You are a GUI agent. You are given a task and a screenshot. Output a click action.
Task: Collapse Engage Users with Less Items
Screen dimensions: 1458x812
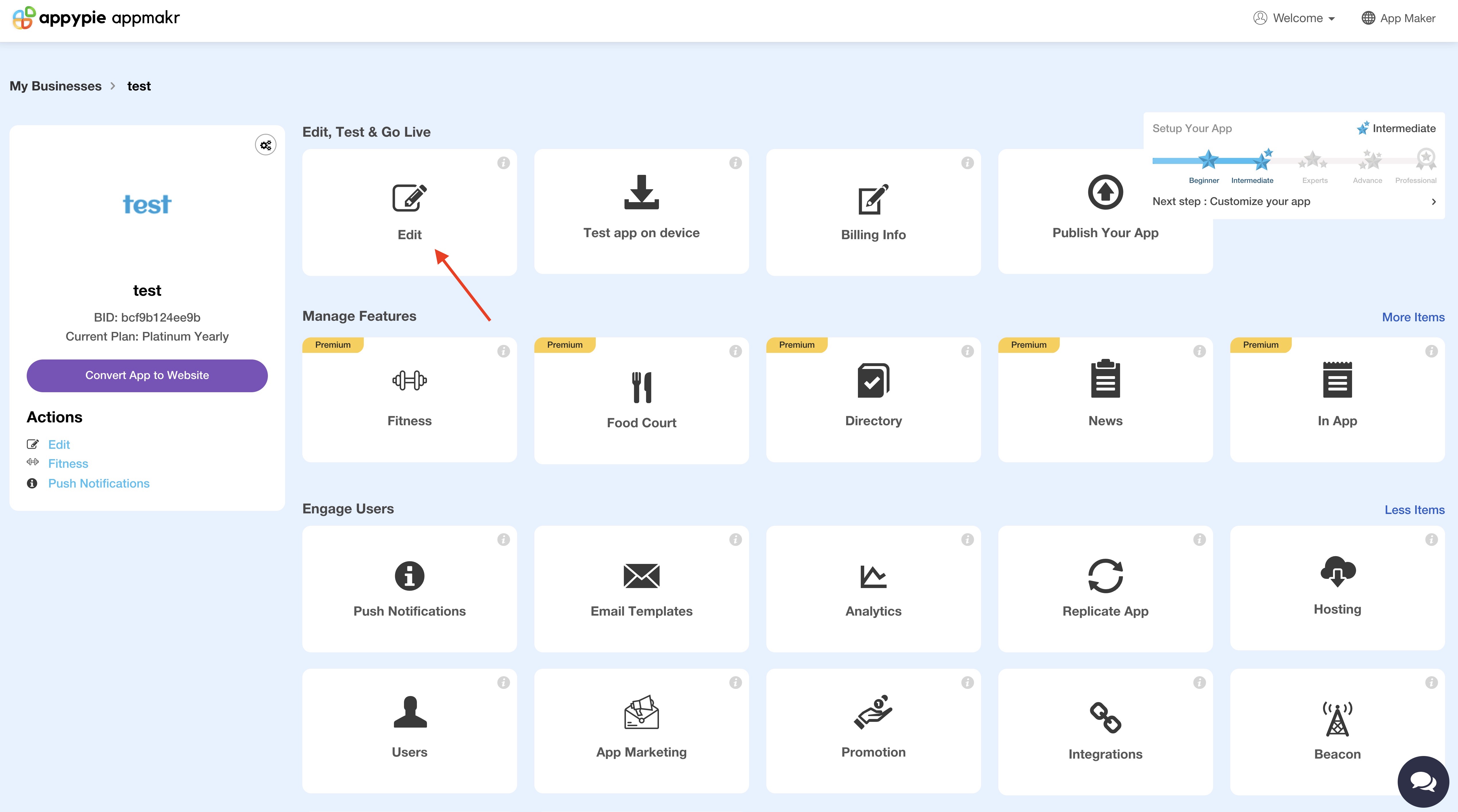[1414, 510]
